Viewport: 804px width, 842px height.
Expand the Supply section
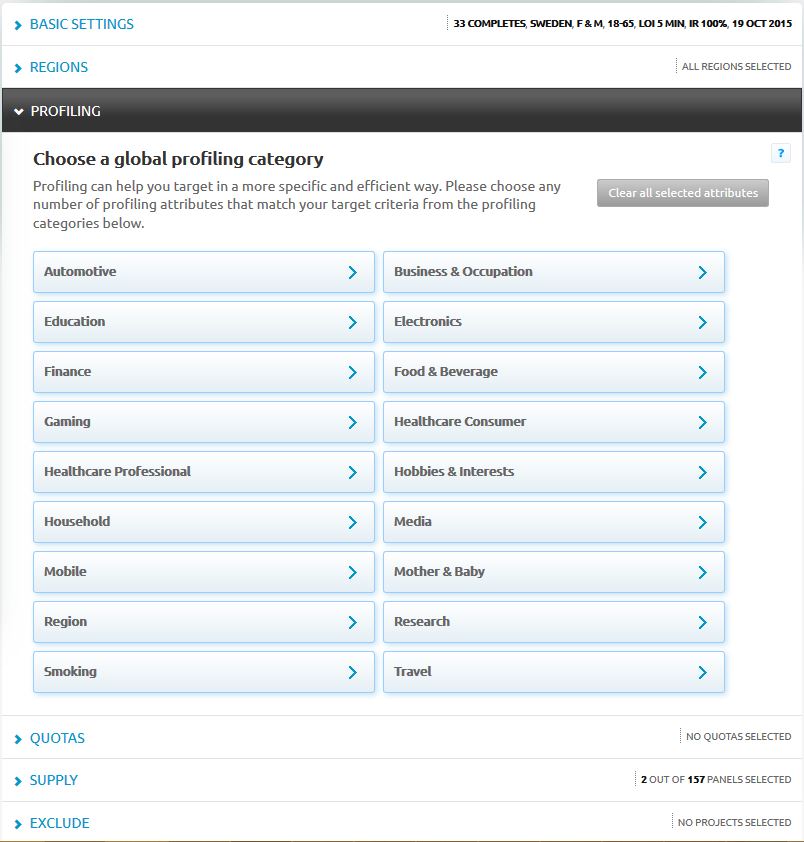click(53, 780)
